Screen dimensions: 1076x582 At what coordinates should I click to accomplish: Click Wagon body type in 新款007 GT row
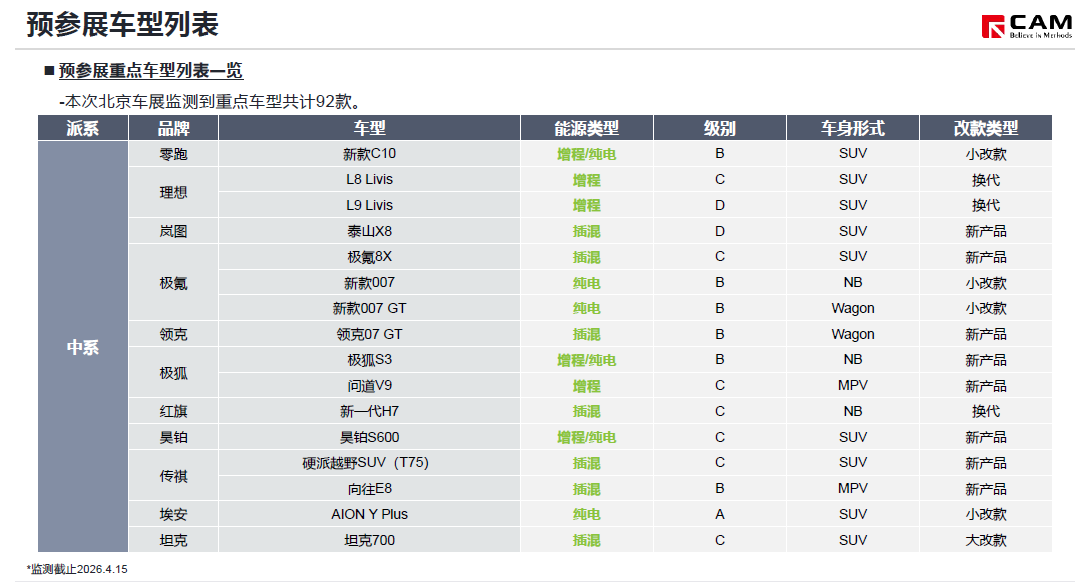(852, 308)
